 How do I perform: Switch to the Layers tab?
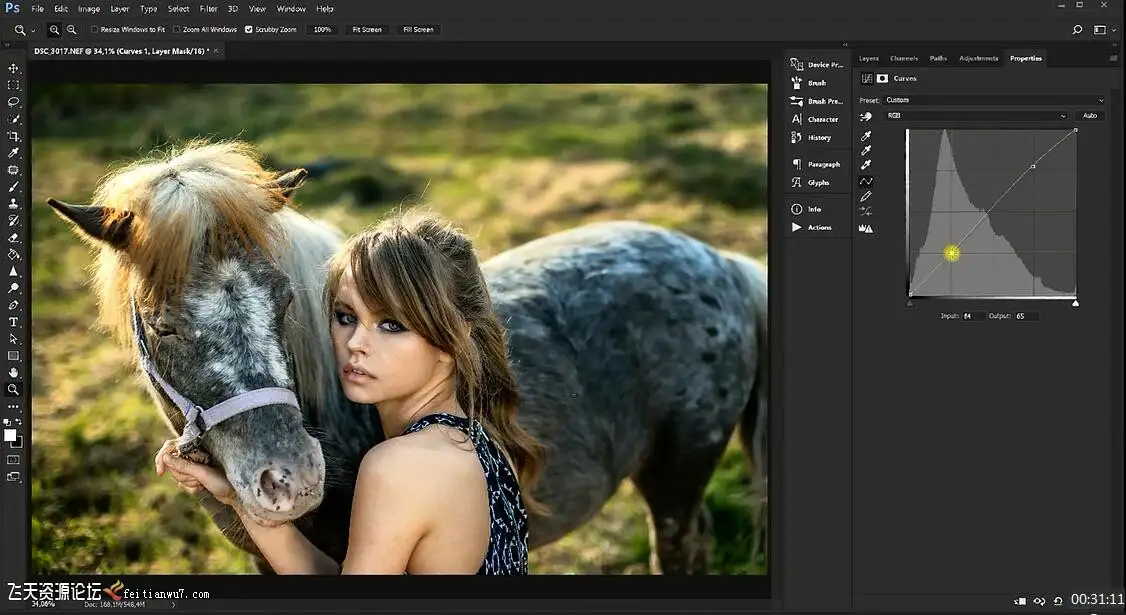click(868, 58)
